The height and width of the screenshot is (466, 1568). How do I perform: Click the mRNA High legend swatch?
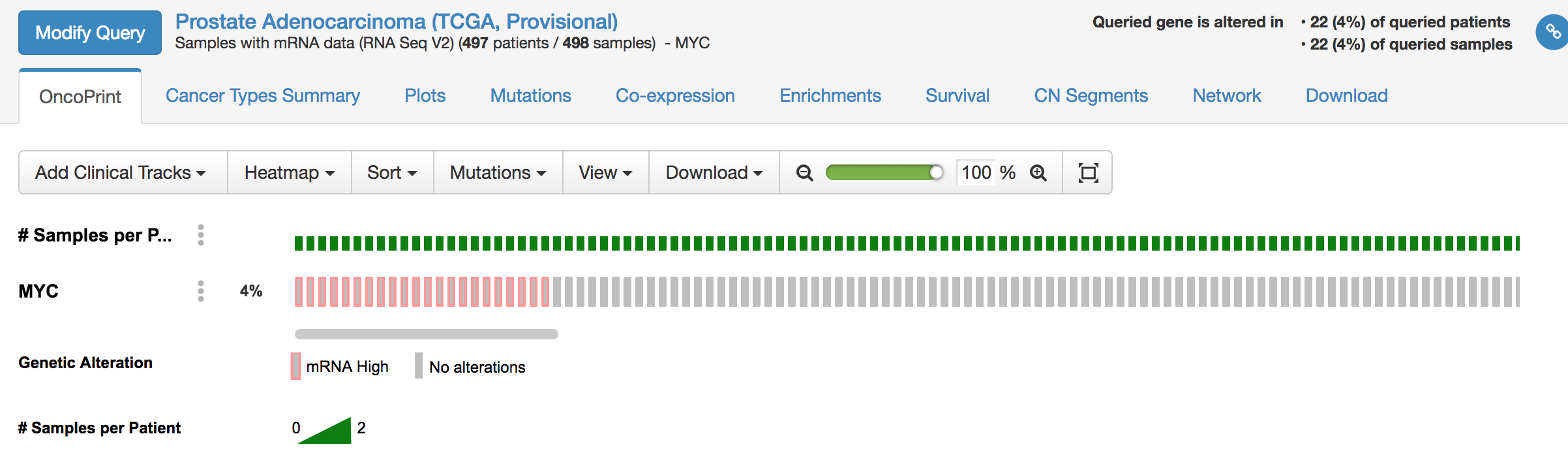pyautogui.click(x=295, y=366)
